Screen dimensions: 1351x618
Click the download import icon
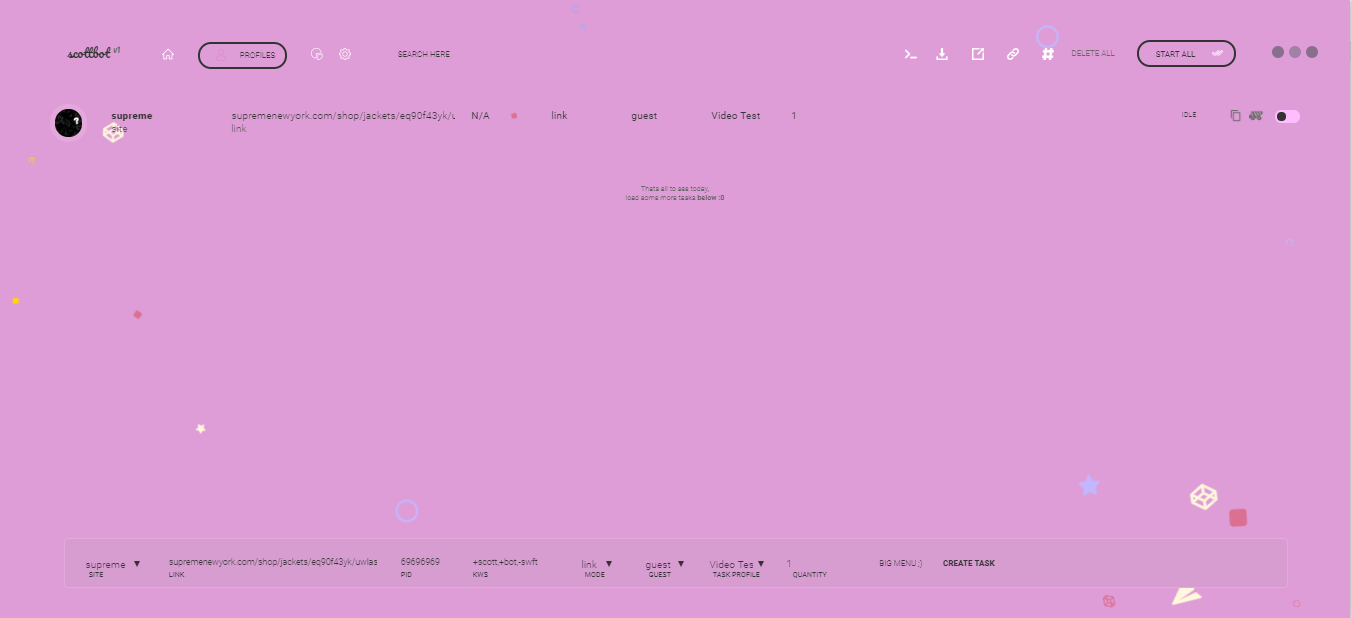click(x=942, y=54)
